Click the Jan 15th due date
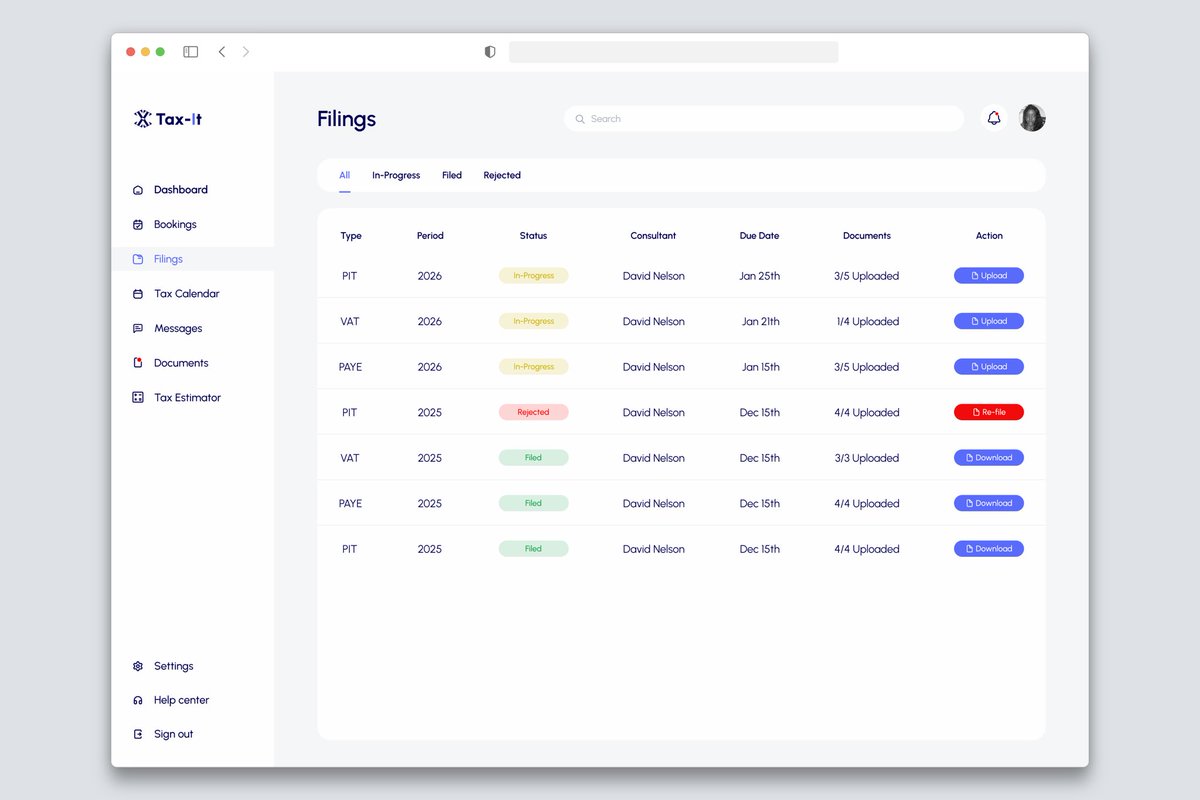This screenshot has width=1200, height=800. pos(760,367)
